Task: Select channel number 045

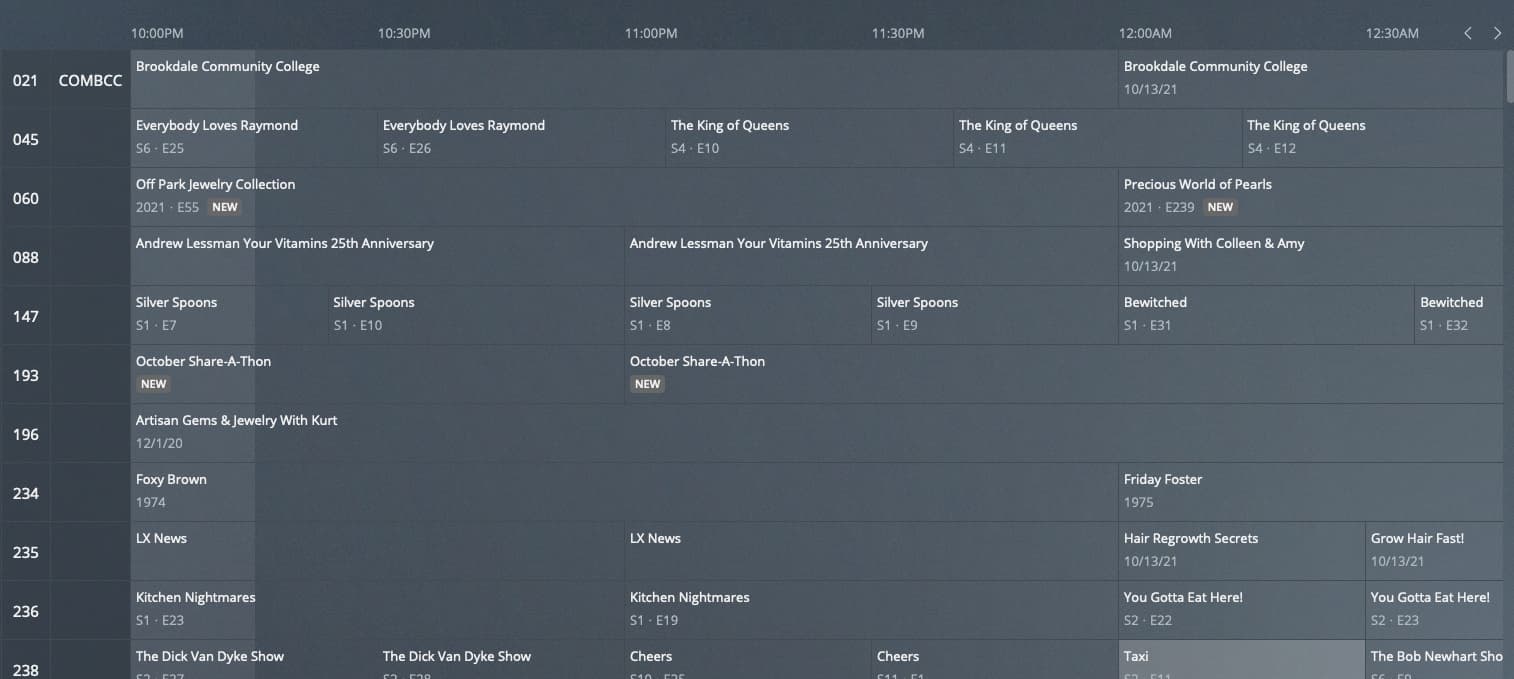Action: (25, 139)
